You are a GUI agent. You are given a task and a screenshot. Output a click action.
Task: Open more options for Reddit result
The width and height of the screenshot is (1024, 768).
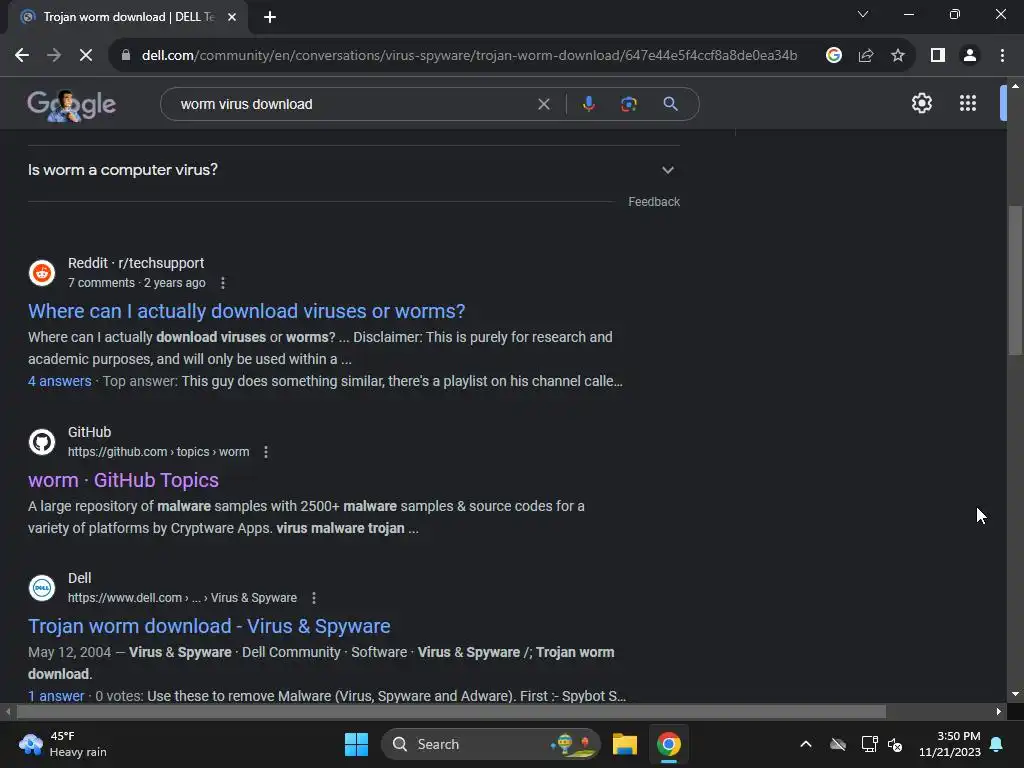(223, 283)
